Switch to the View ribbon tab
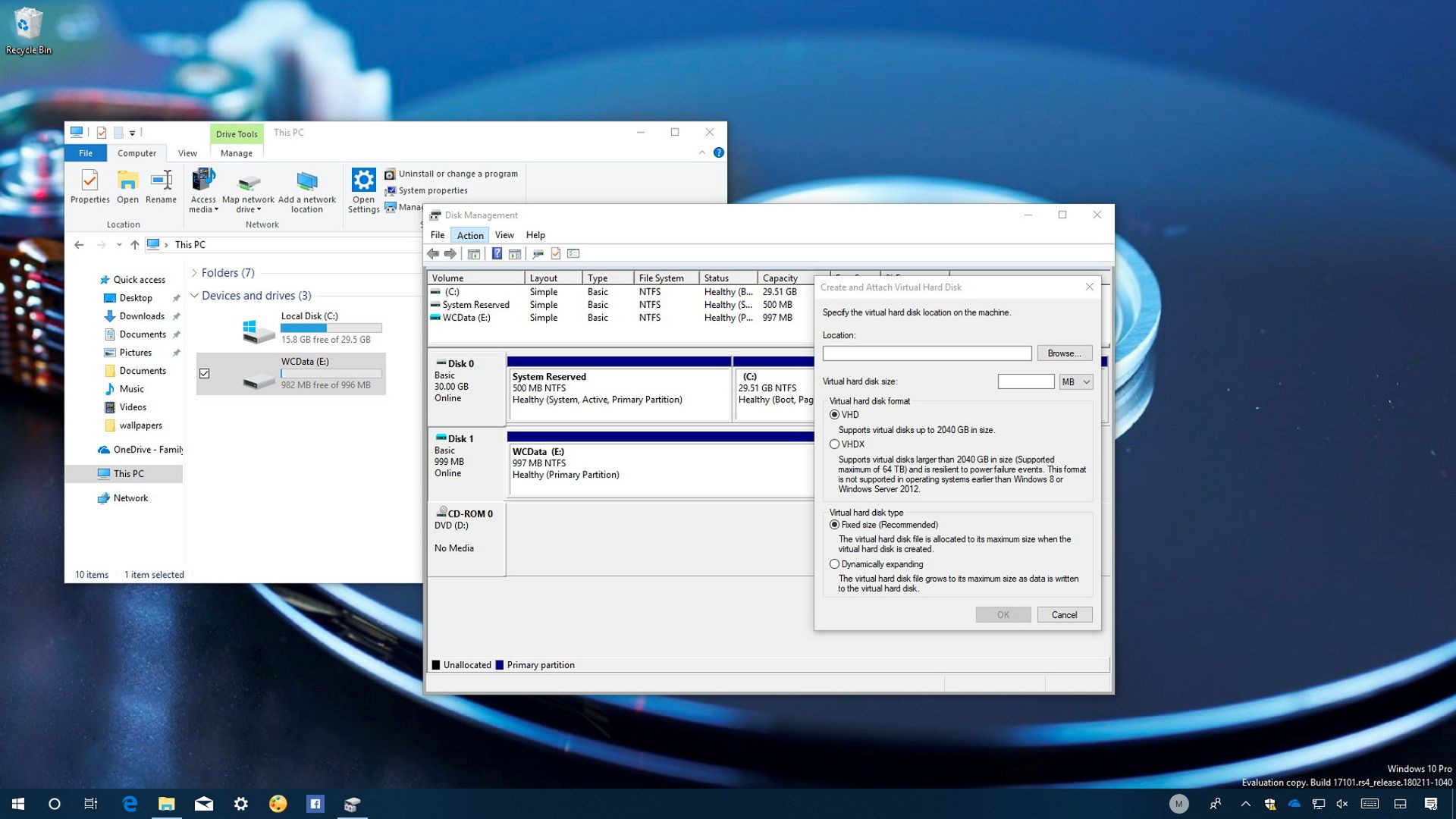The width and height of the screenshot is (1456, 819). (187, 152)
